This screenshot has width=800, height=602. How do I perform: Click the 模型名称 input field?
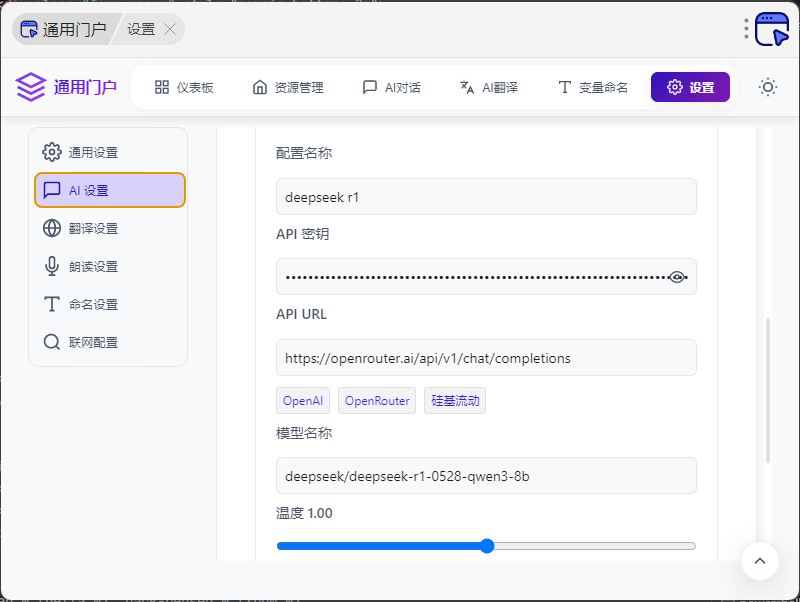486,476
